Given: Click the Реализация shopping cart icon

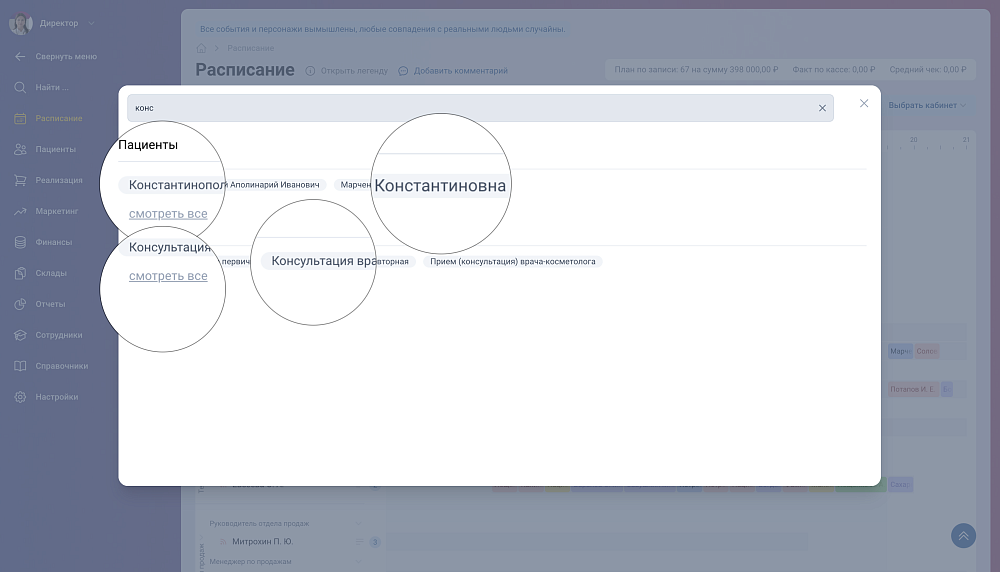Looking at the screenshot, I should [x=20, y=180].
